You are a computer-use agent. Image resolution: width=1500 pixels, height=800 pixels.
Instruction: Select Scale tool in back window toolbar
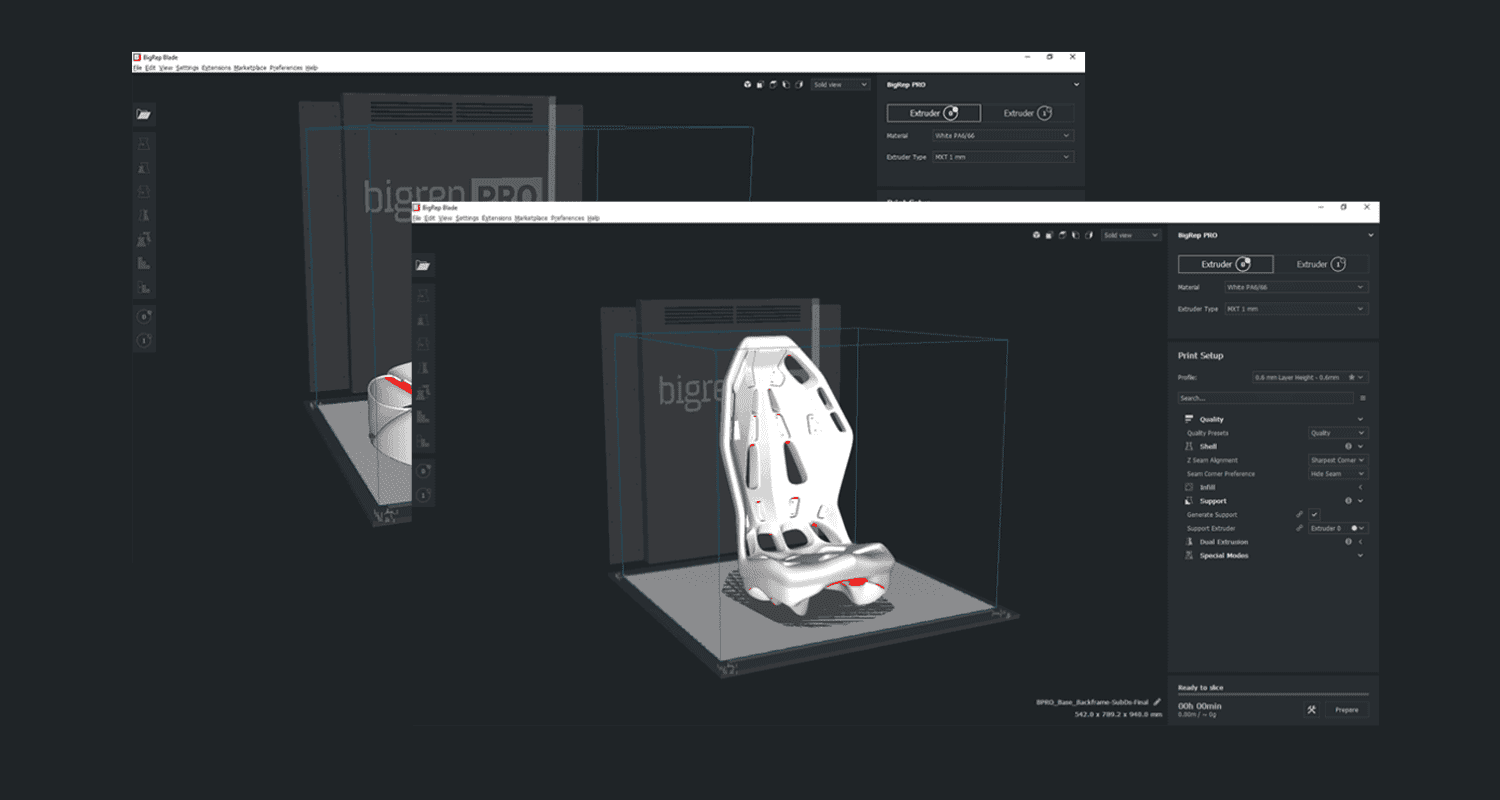click(x=144, y=168)
